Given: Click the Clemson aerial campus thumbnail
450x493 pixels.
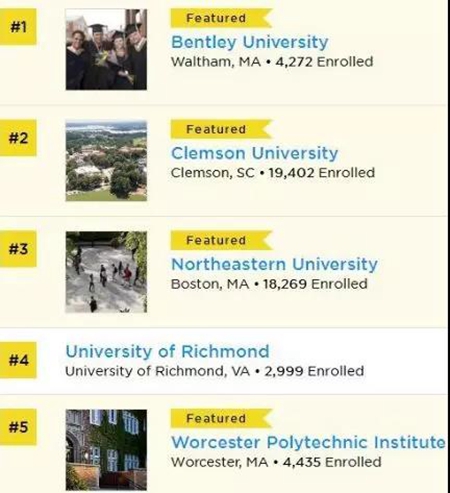Looking at the screenshot, I should coord(106,161).
